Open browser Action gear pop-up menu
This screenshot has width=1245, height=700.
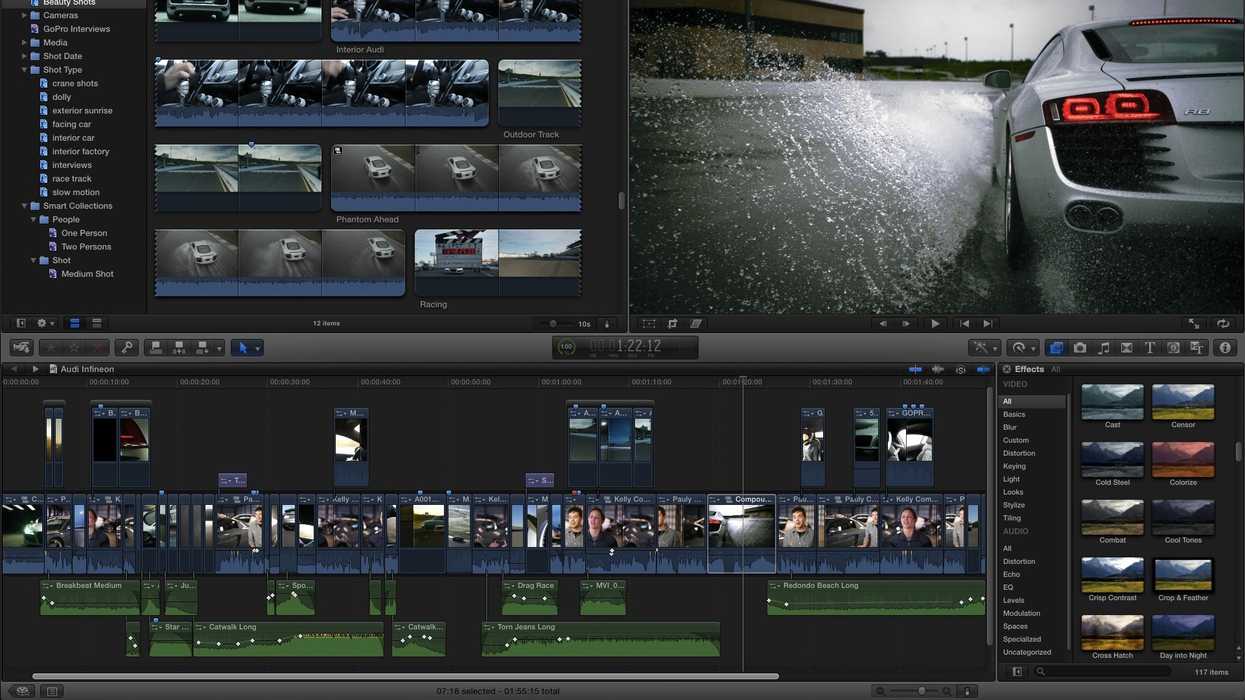click(45, 324)
